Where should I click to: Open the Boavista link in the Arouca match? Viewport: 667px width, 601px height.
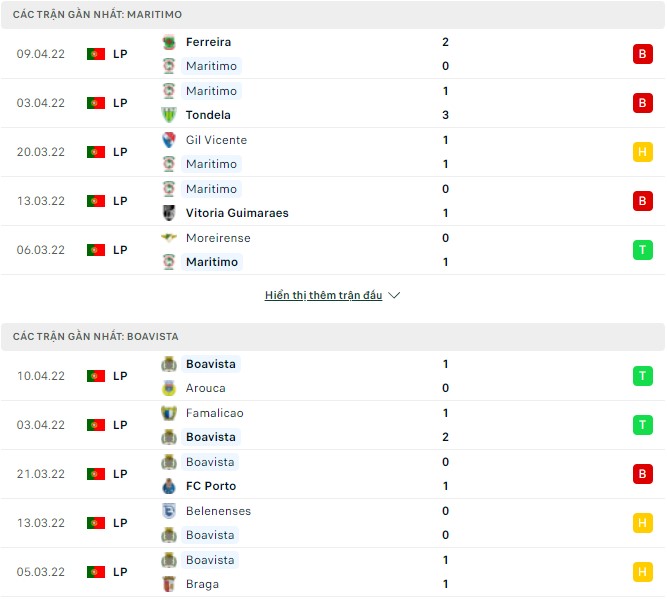click(210, 364)
